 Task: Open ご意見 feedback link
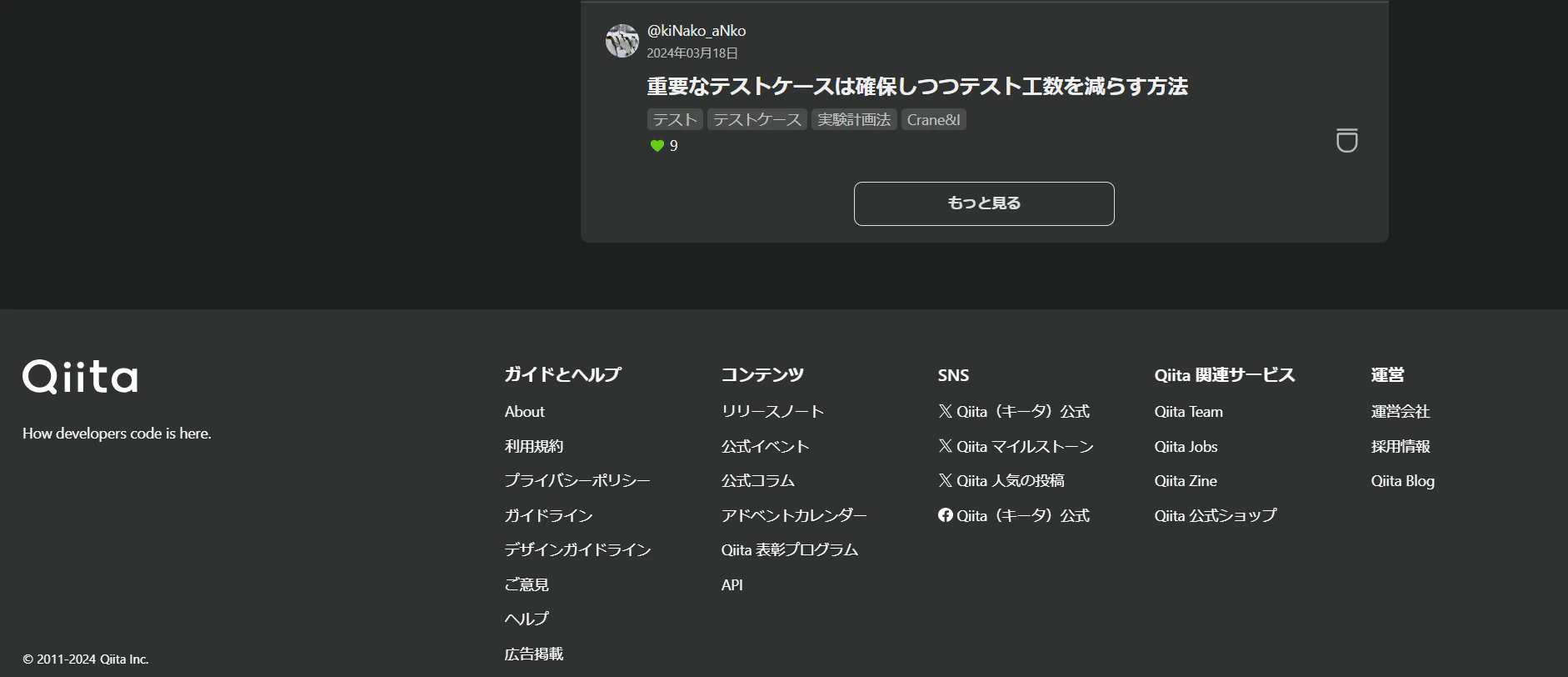(x=527, y=584)
